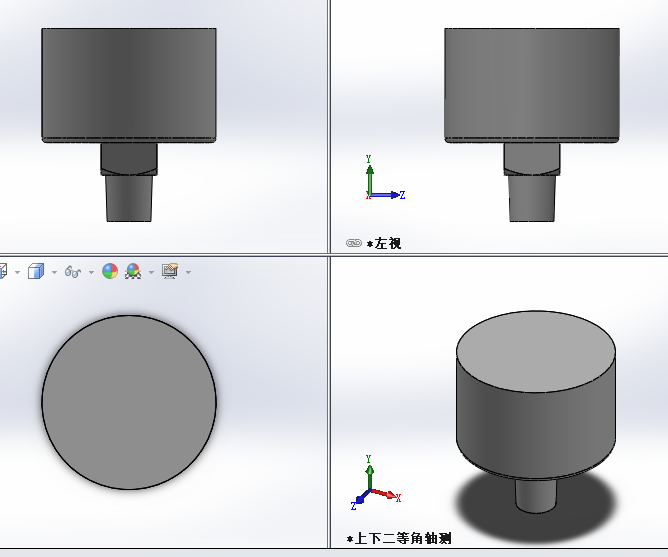Click the View Settings monitor icon
Image resolution: width=668 pixels, height=557 pixels.
click(x=170, y=271)
